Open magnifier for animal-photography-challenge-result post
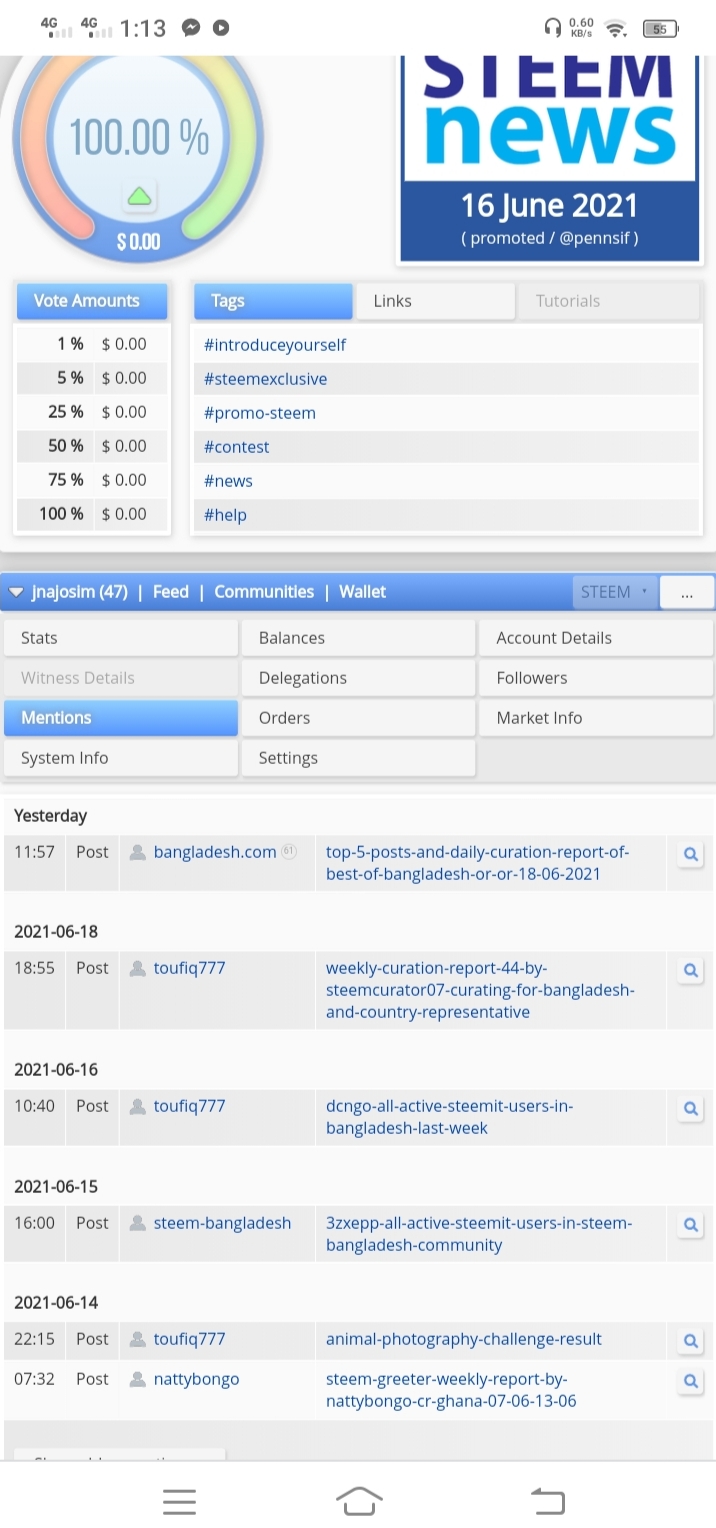Screen dimensions: 716x1528 (x=690, y=1341)
